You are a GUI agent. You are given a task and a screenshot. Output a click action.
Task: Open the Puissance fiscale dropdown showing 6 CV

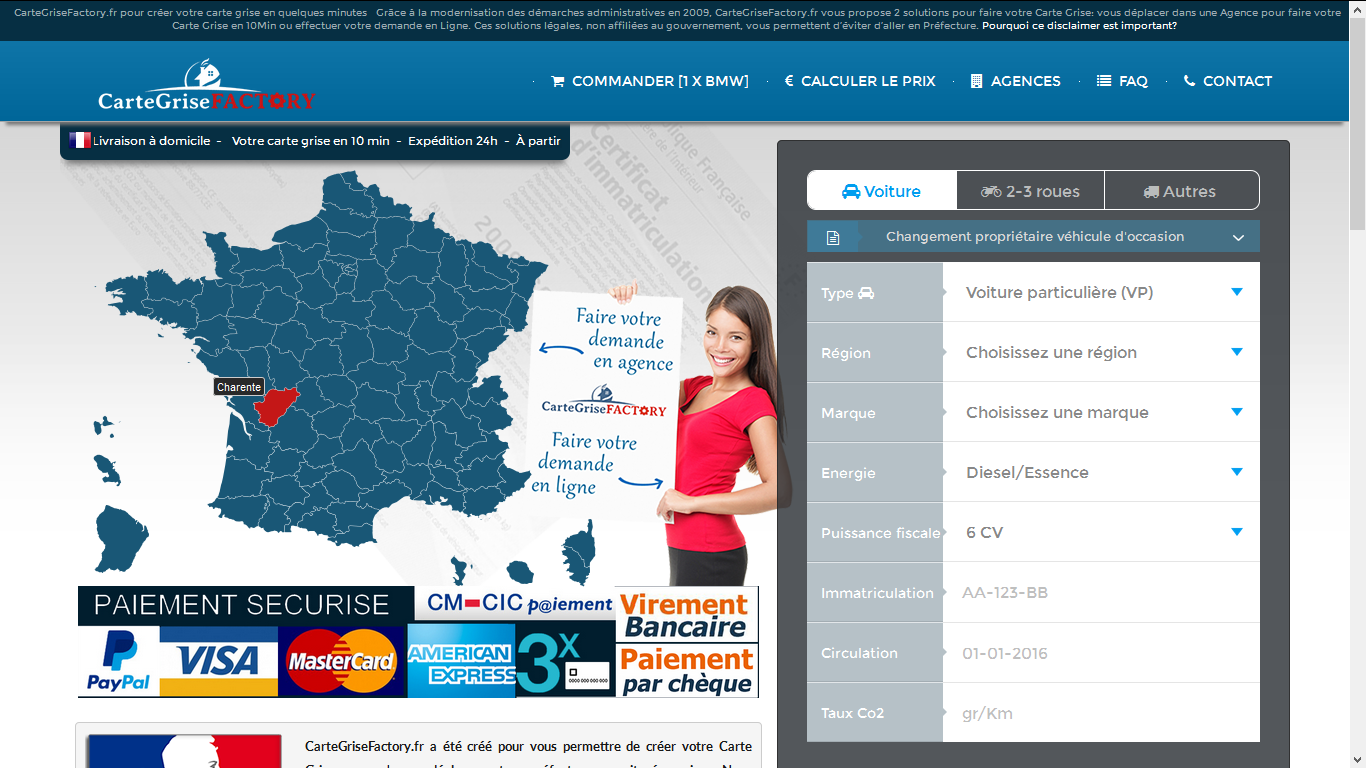[1101, 532]
